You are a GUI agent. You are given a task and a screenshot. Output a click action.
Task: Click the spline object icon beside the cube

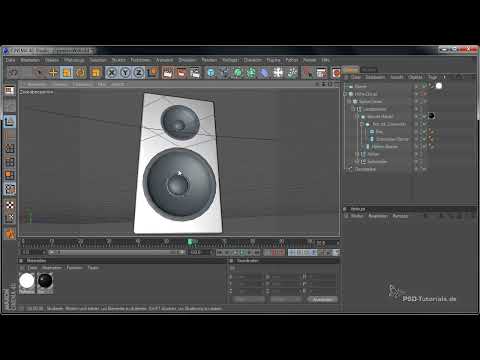click(224, 72)
